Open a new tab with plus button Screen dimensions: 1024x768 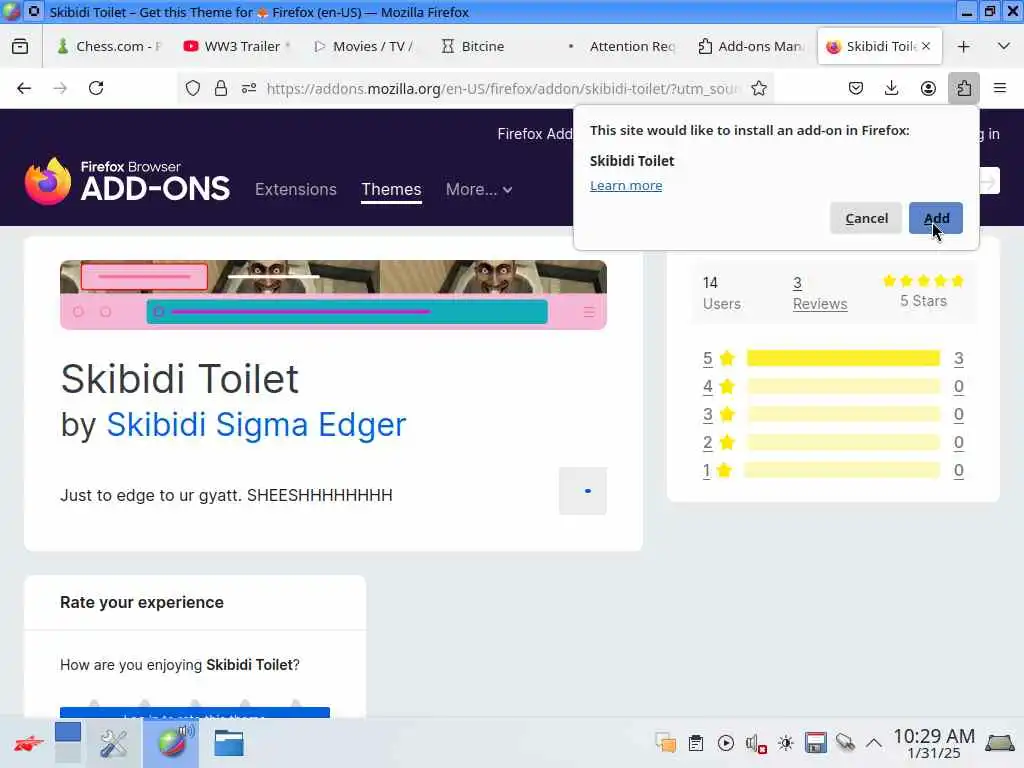pos(963,46)
